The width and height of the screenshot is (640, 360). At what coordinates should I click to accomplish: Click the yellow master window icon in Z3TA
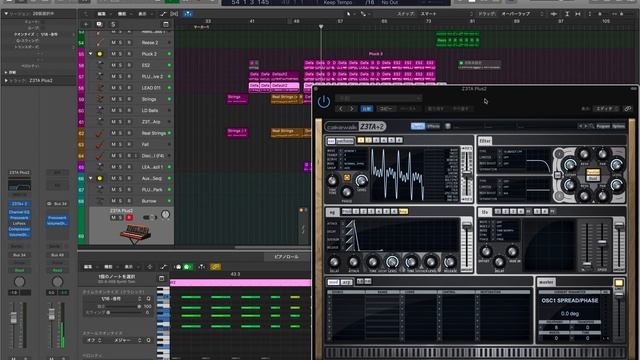pyautogui.click(x=619, y=282)
